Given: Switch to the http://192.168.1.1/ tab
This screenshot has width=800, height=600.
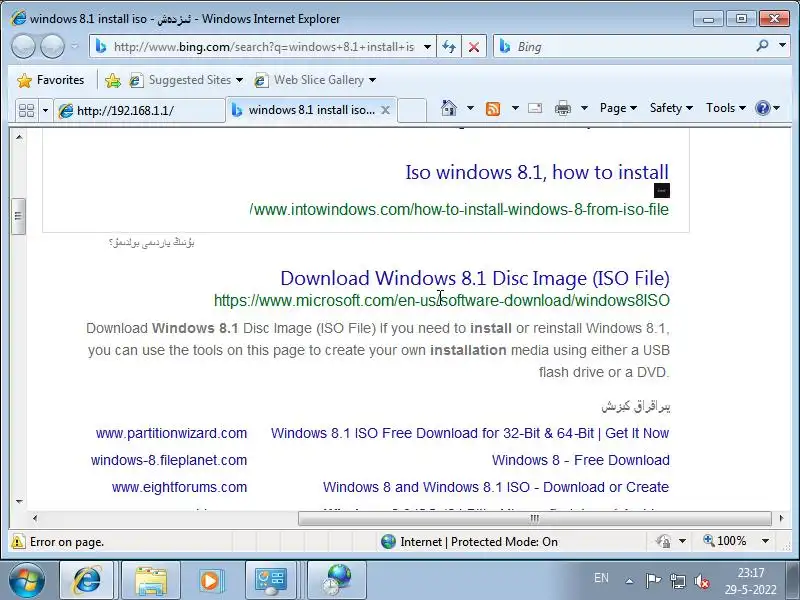Looking at the screenshot, I should coord(140,110).
